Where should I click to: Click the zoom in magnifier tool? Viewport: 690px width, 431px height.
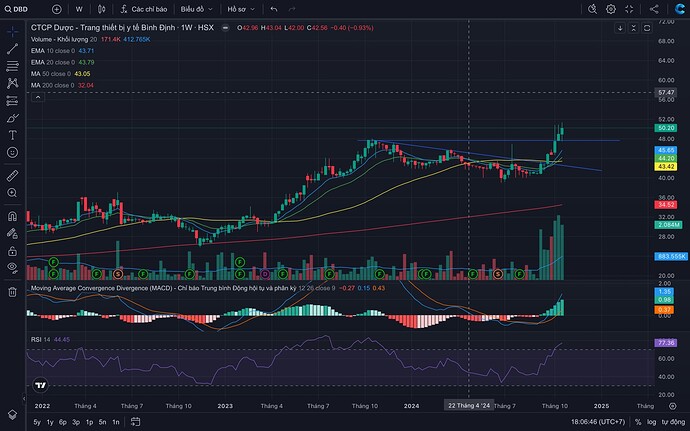[x=12, y=192]
